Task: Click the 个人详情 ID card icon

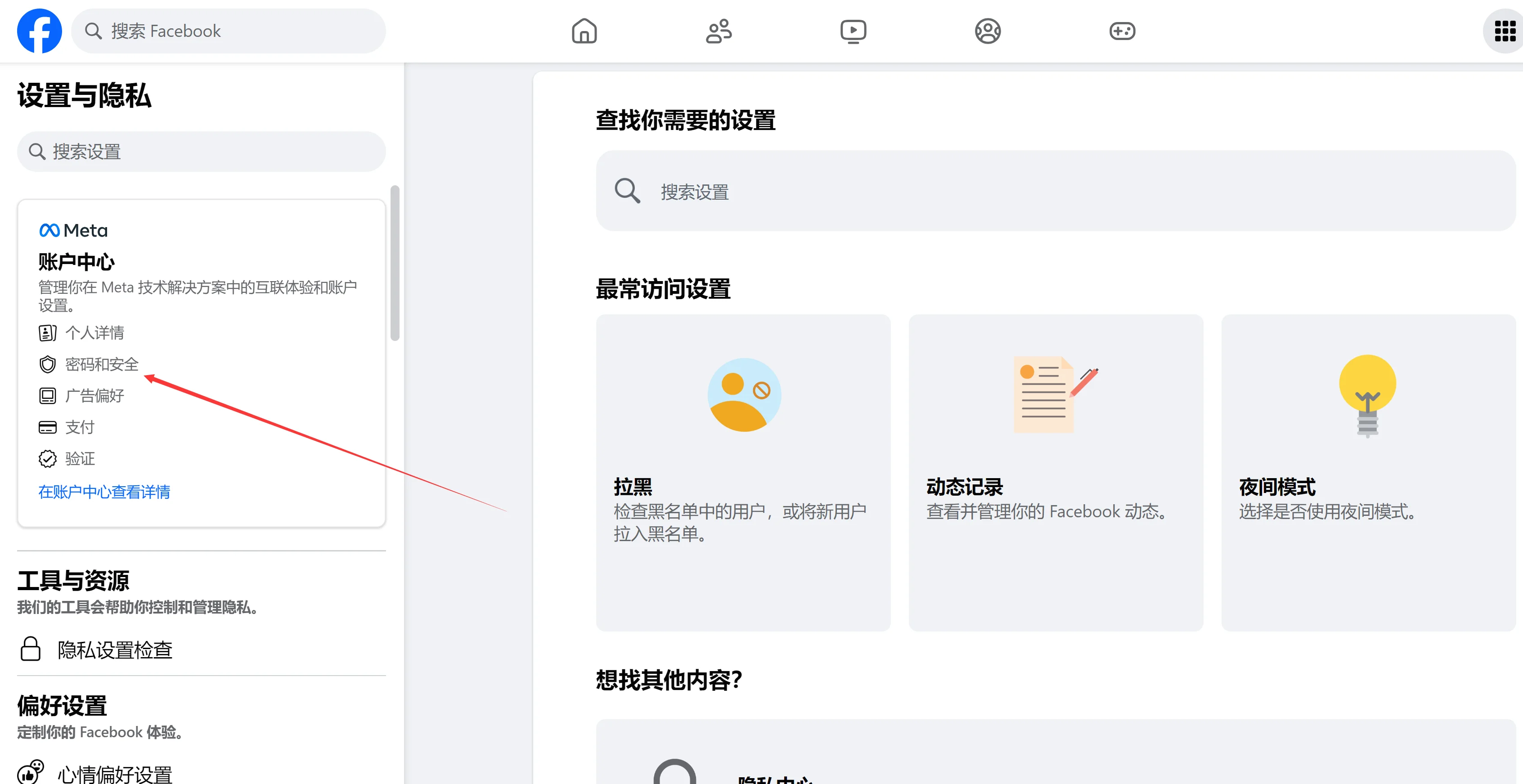Action: coord(47,333)
